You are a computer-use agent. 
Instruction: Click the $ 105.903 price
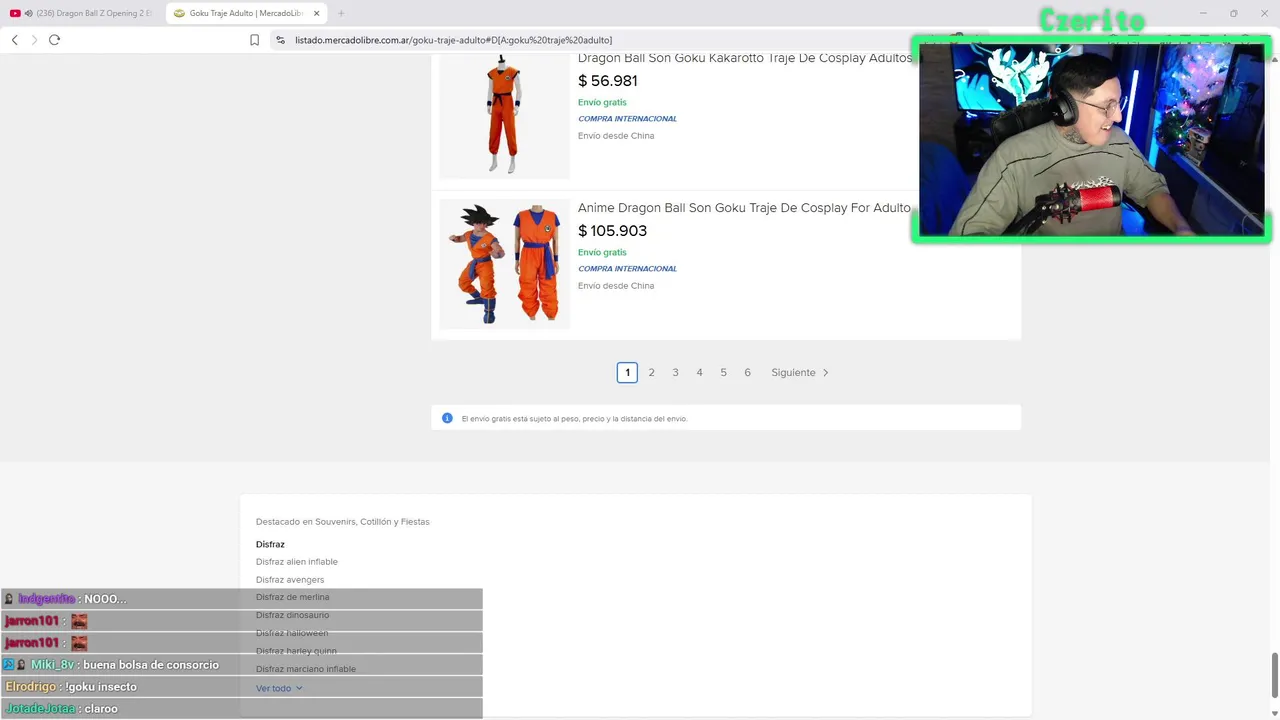(x=613, y=231)
